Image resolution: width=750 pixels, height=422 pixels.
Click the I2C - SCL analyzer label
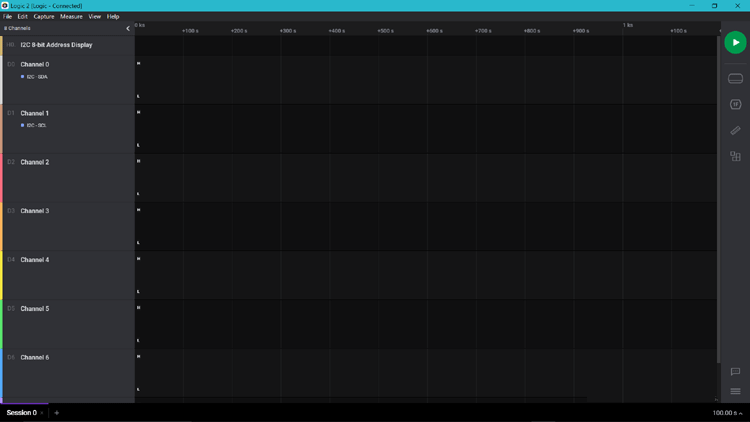click(37, 125)
